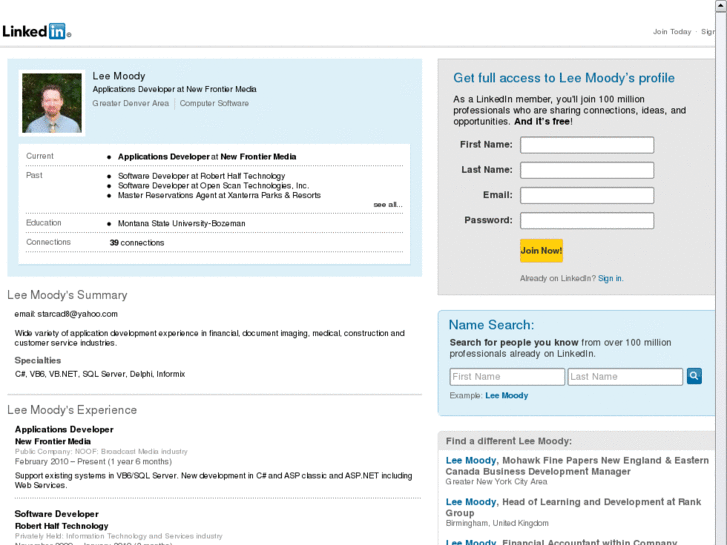Image resolution: width=727 pixels, height=545 pixels.
Task: Open Lee Moody, Financial Accountant result
Action: click(x=471, y=541)
